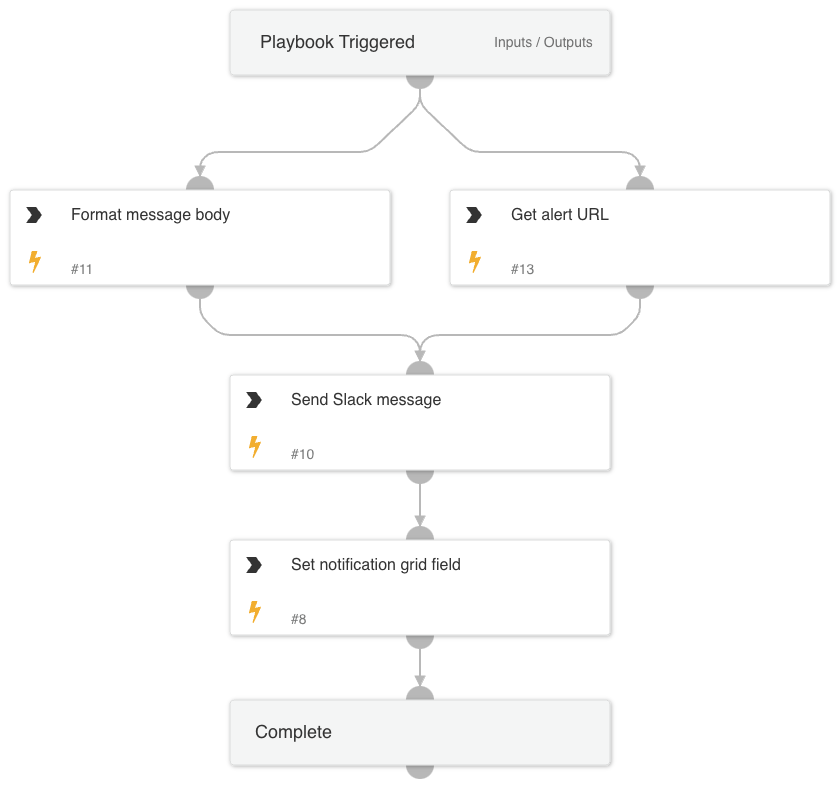Click task number #11 label
Viewport: 840px width, 789px height.
(82, 269)
